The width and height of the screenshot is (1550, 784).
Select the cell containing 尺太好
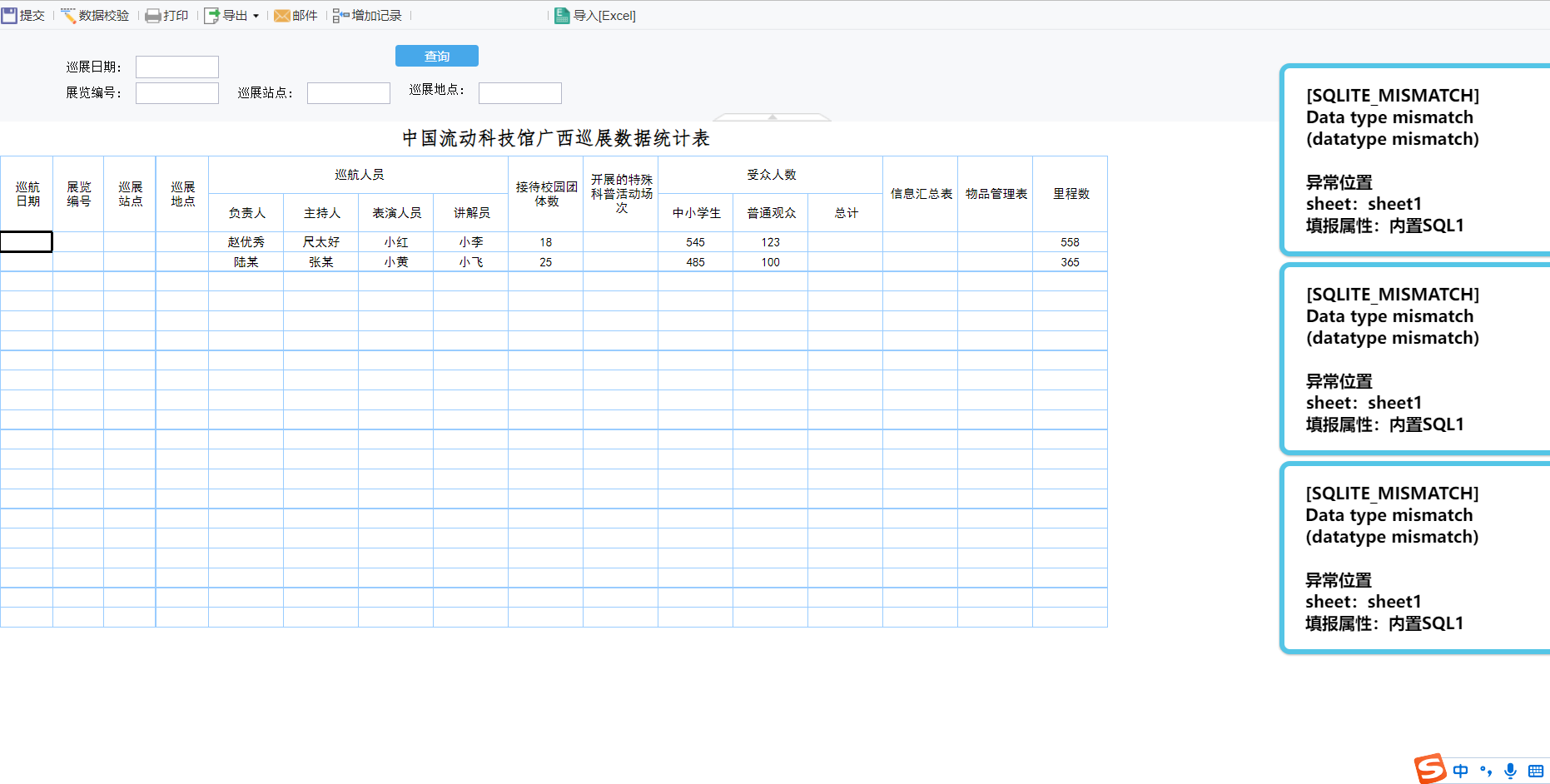coord(321,242)
